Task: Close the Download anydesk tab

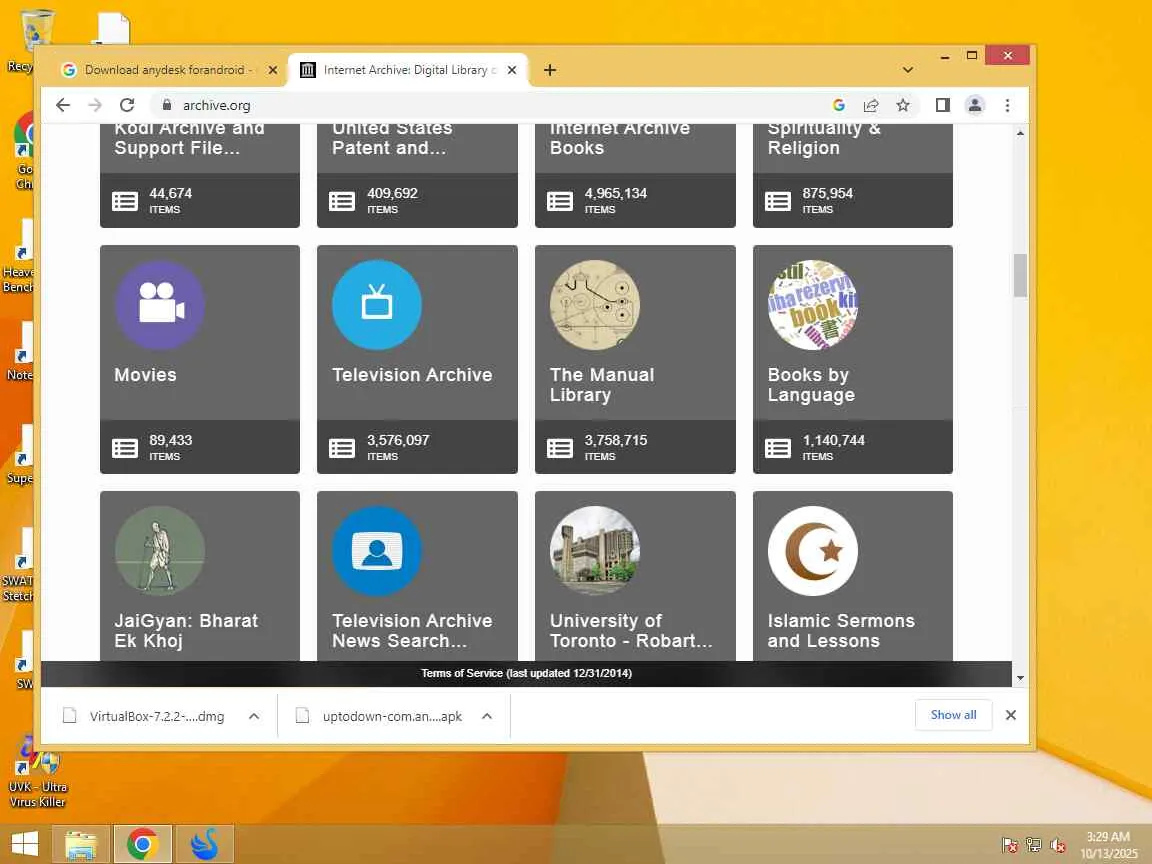Action: coord(273,70)
